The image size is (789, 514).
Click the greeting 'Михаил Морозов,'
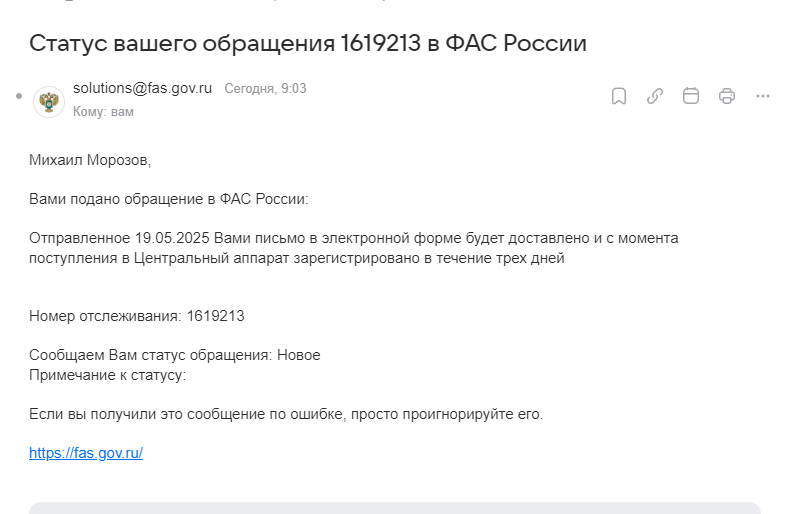[90, 160]
